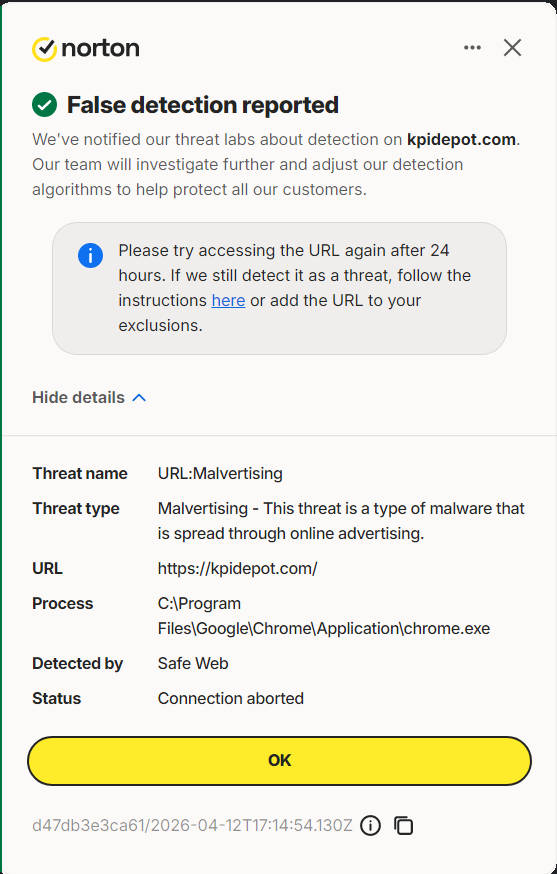Click the False detection reported heading

[x=203, y=105]
